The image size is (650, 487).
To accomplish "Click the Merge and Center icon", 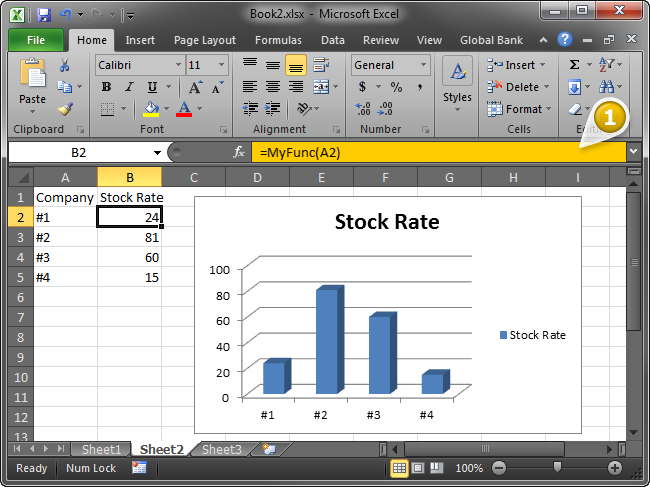I will [321, 87].
